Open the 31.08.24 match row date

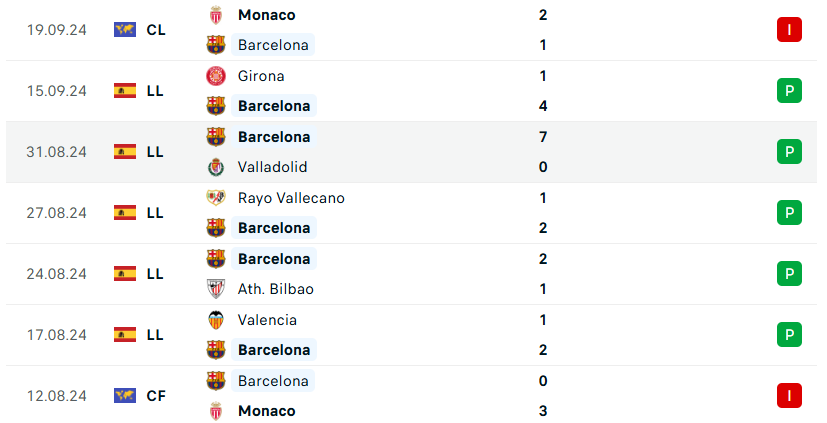click(x=56, y=152)
